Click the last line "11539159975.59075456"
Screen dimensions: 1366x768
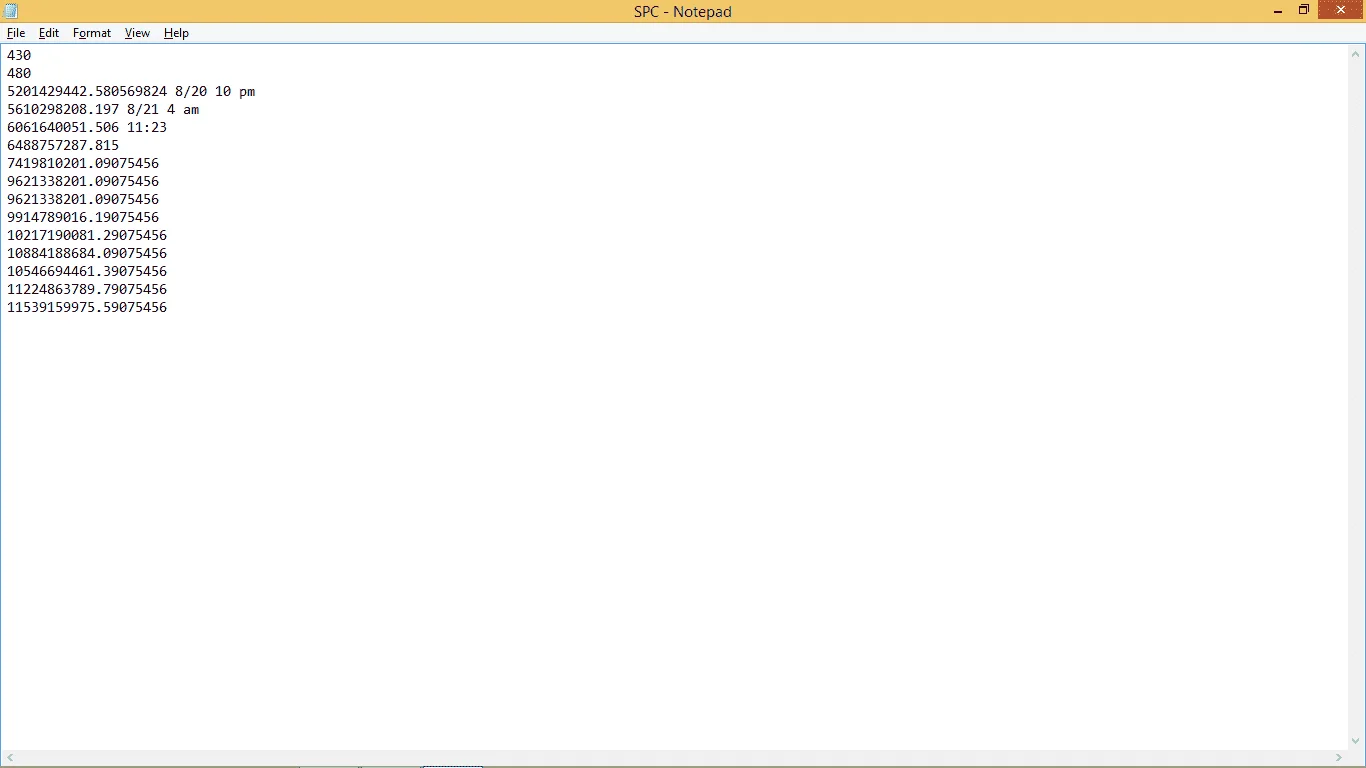pos(87,307)
